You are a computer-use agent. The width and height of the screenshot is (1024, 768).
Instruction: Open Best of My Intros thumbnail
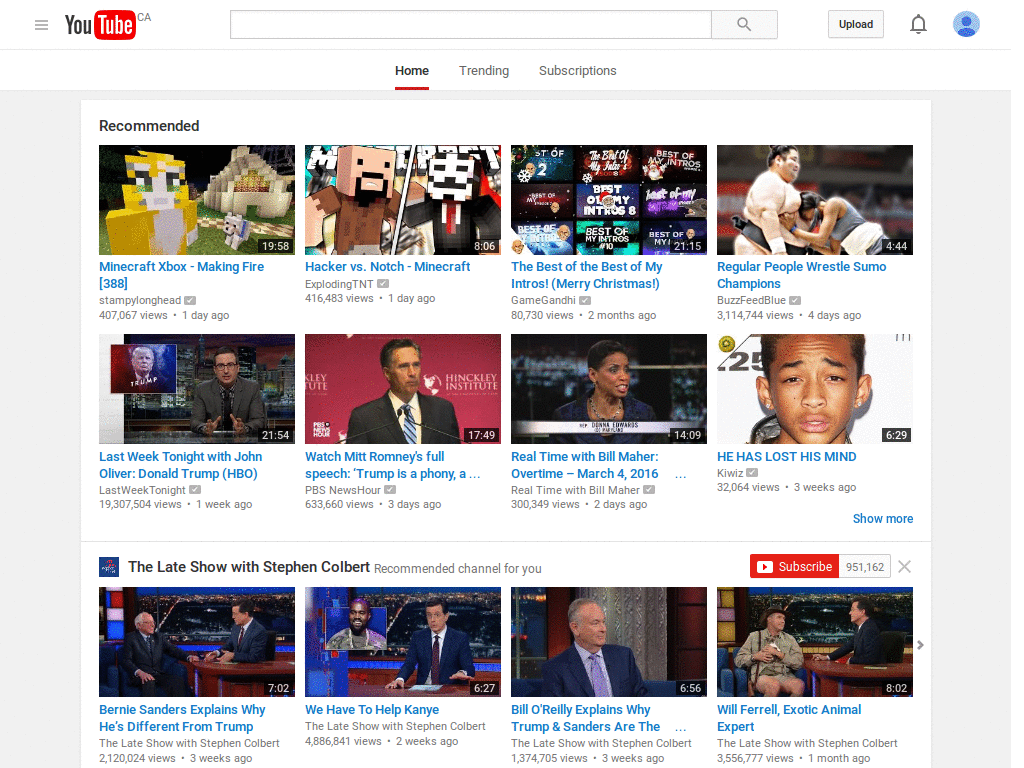(609, 200)
